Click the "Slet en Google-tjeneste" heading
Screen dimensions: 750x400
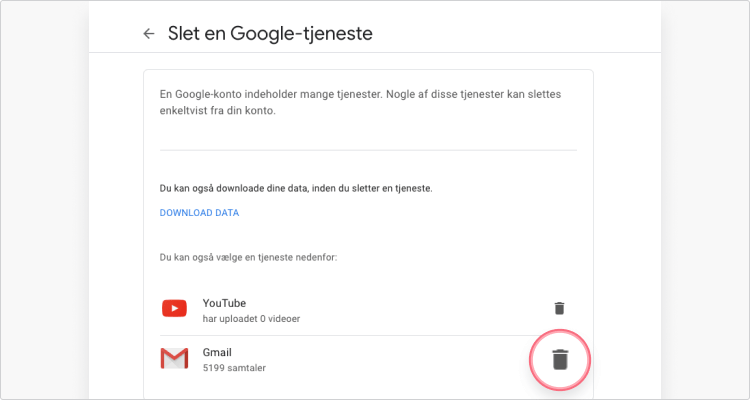pos(270,33)
